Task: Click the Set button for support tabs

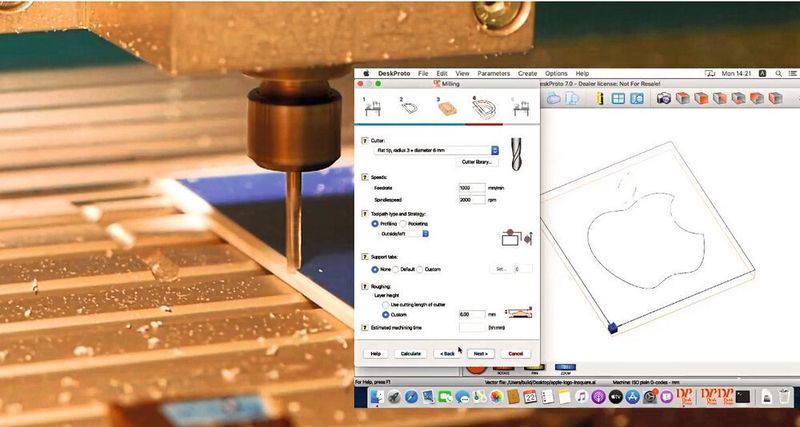Action: click(x=501, y=269)
